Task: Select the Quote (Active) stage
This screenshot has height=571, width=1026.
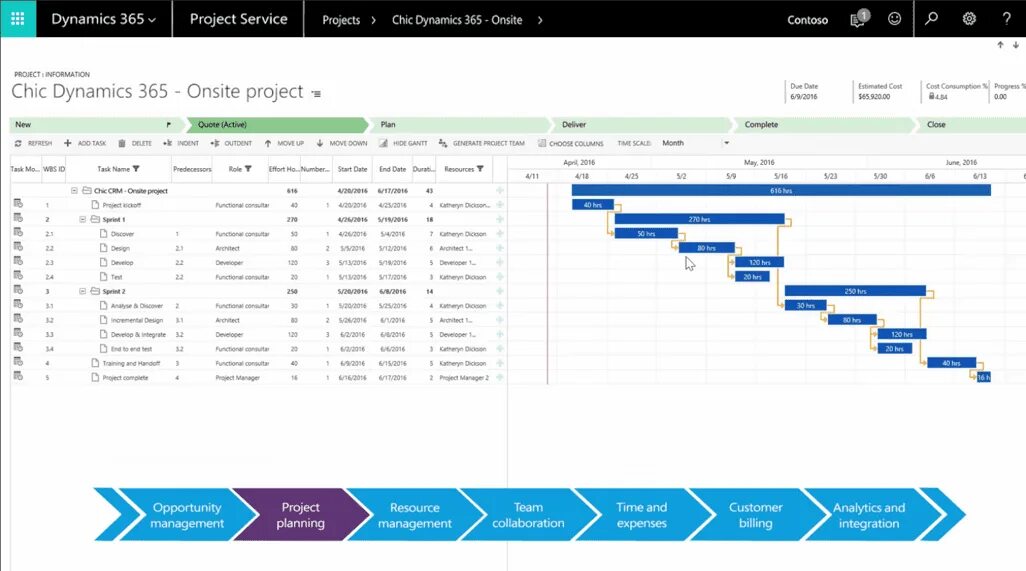Action: [x=275, y=124]
